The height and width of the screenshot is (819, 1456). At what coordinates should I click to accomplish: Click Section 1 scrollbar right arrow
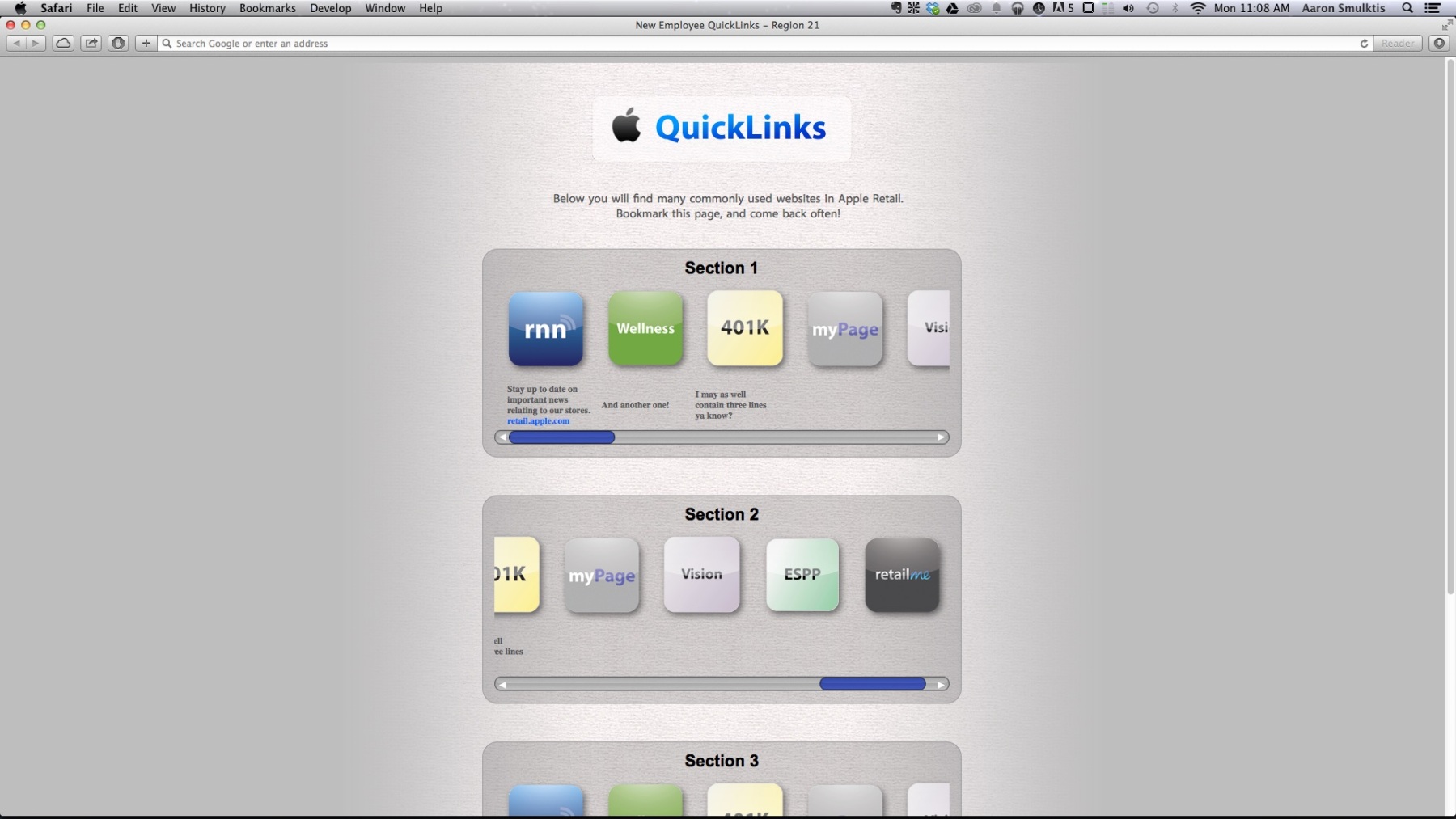tap(941, 437)
